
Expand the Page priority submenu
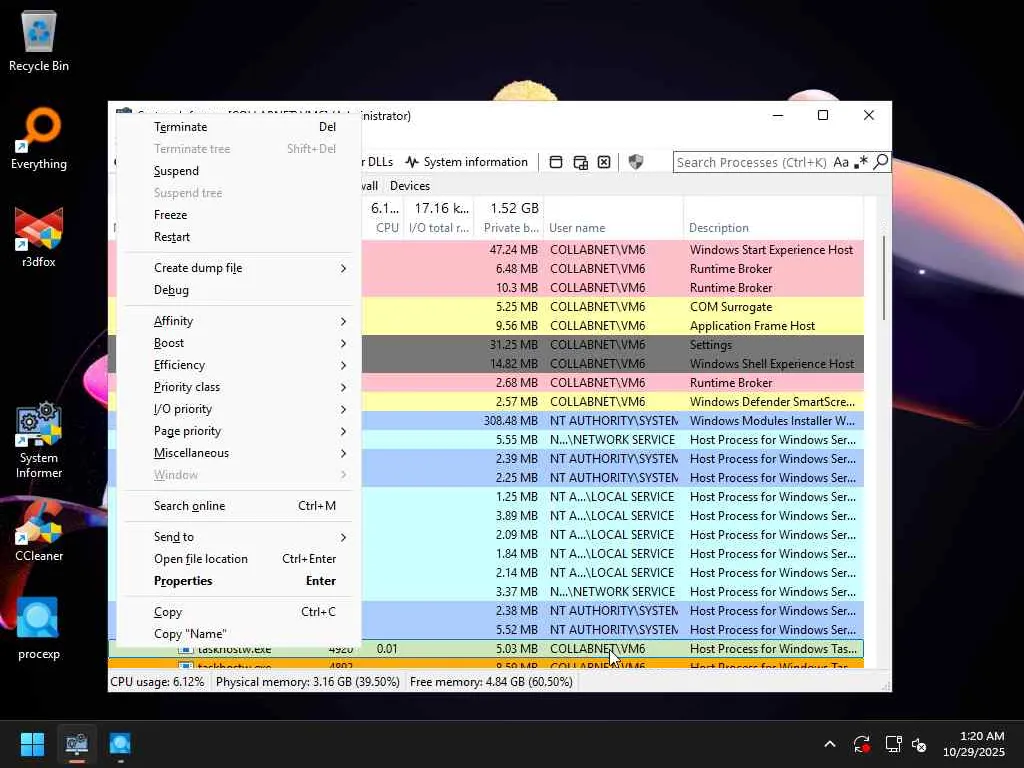tap(239, 431)
